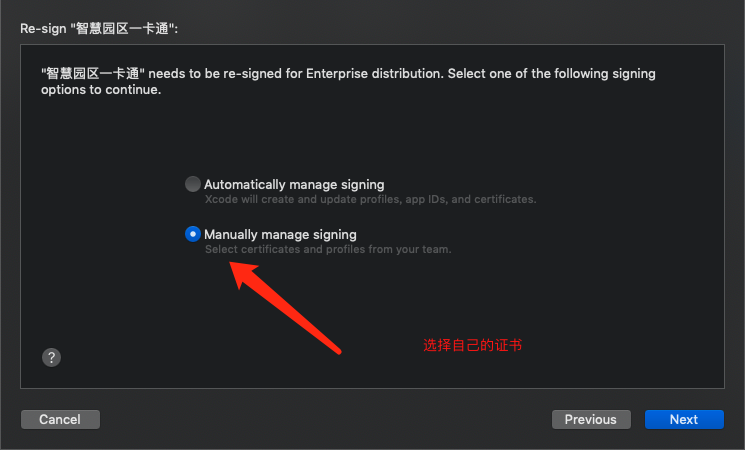Click the arrowhead tip of the red arrow
The width and height of the screenshot is (745, 450).
click(x=236, y=267)
